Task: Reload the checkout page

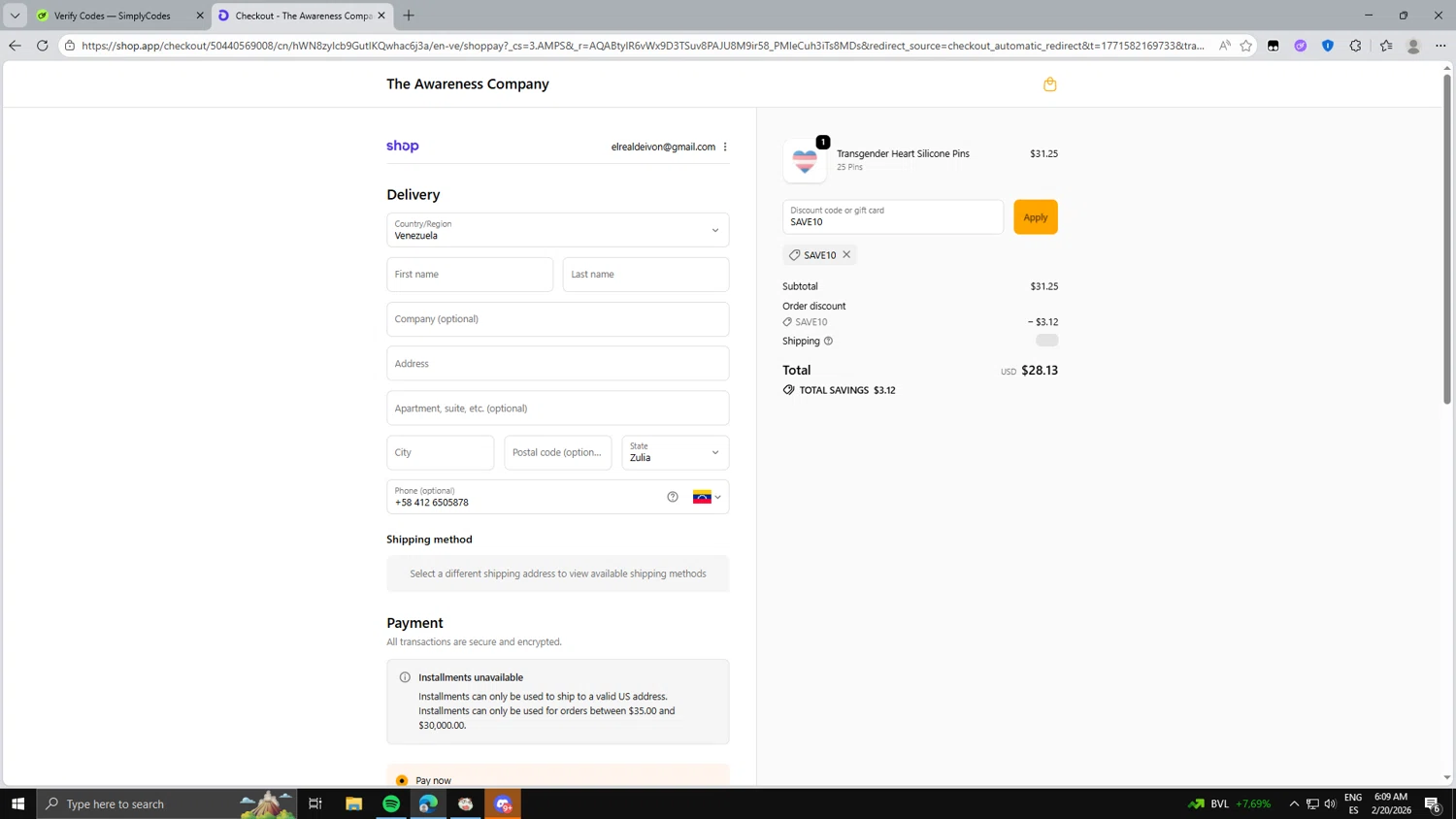Action: [42, 46]
